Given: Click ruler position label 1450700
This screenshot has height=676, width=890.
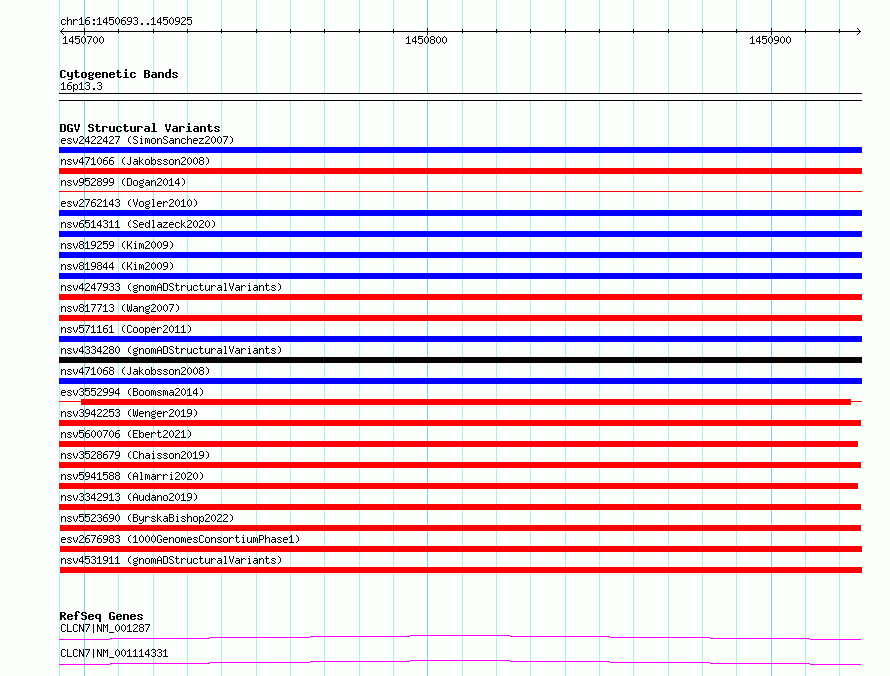Looking at the screenshot, I should (83, 40).
